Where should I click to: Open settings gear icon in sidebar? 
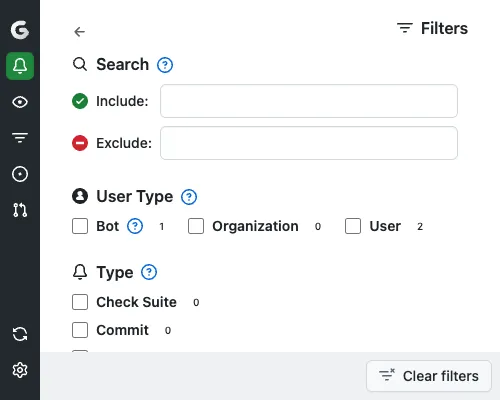20,370
